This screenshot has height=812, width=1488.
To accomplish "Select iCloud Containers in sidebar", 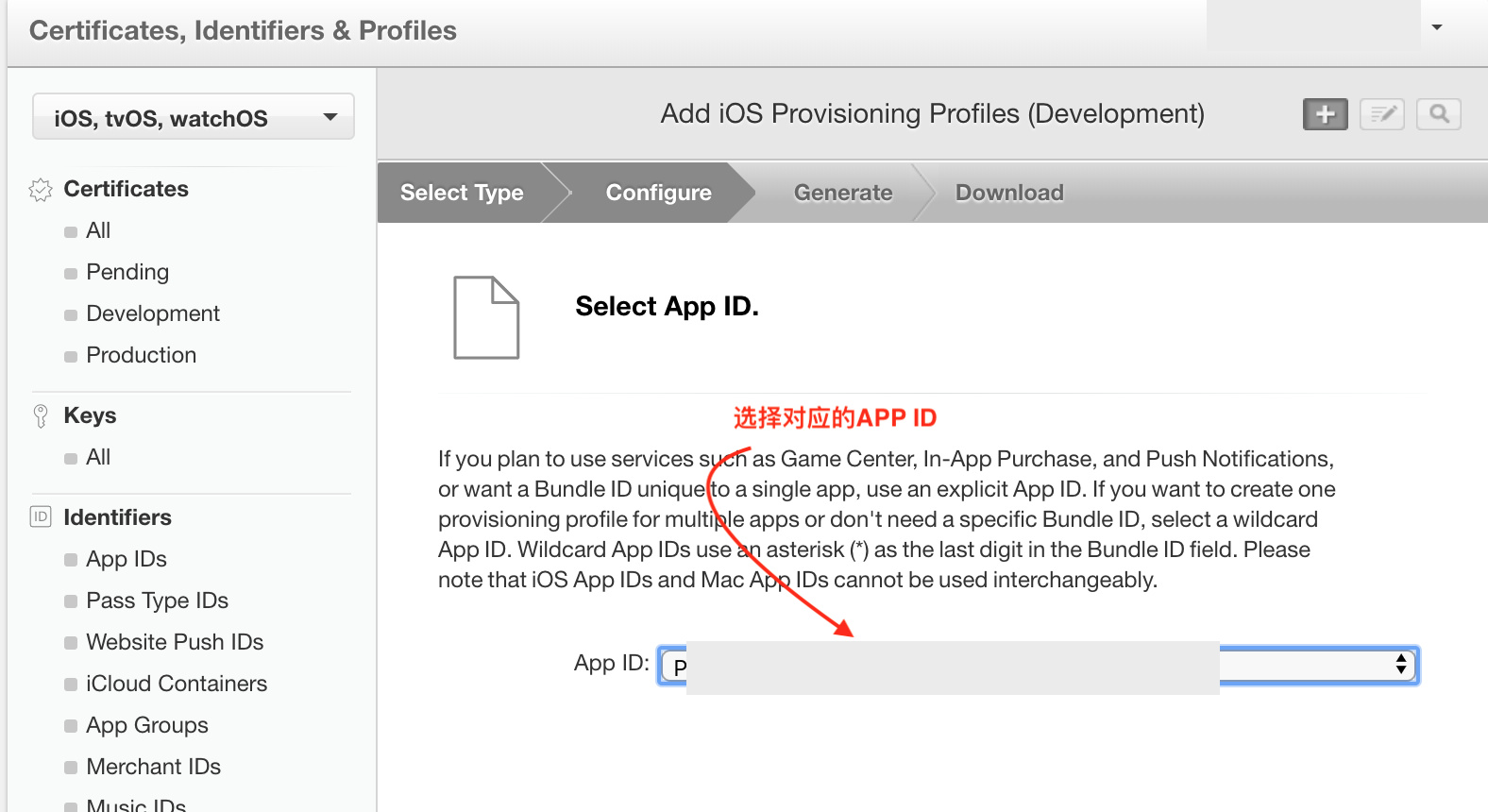I will [x=177, y=684].
